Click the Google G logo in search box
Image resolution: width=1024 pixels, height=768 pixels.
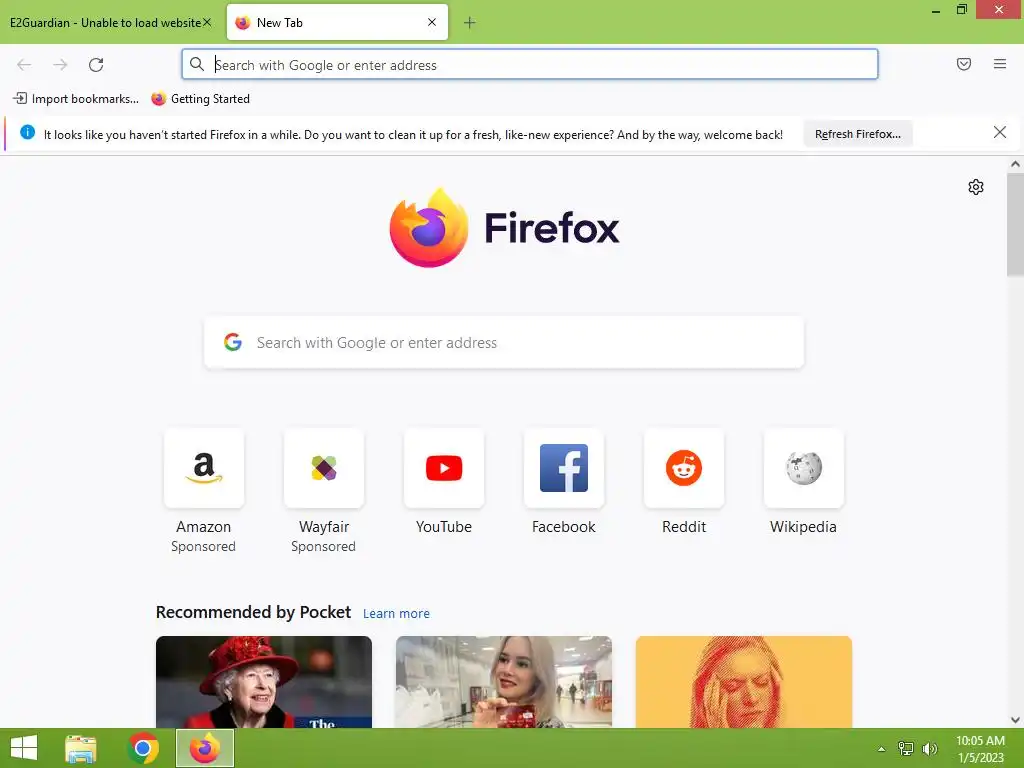(x=232, y=342)
